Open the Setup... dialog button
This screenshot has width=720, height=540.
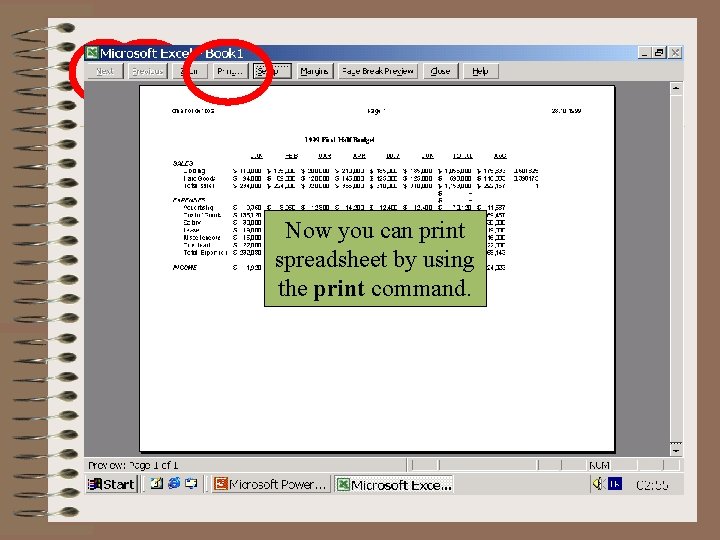point(272,71)
